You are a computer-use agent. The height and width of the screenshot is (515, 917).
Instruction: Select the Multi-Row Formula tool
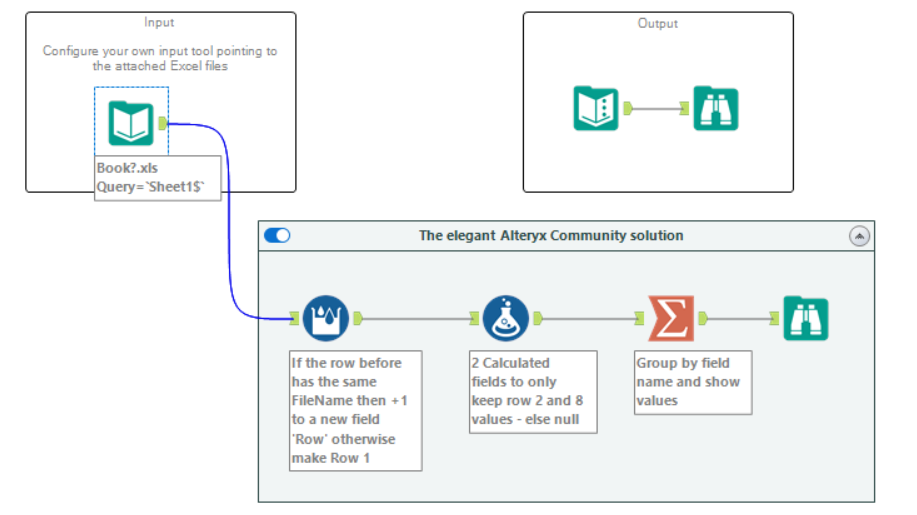click(x=326, y=318)
